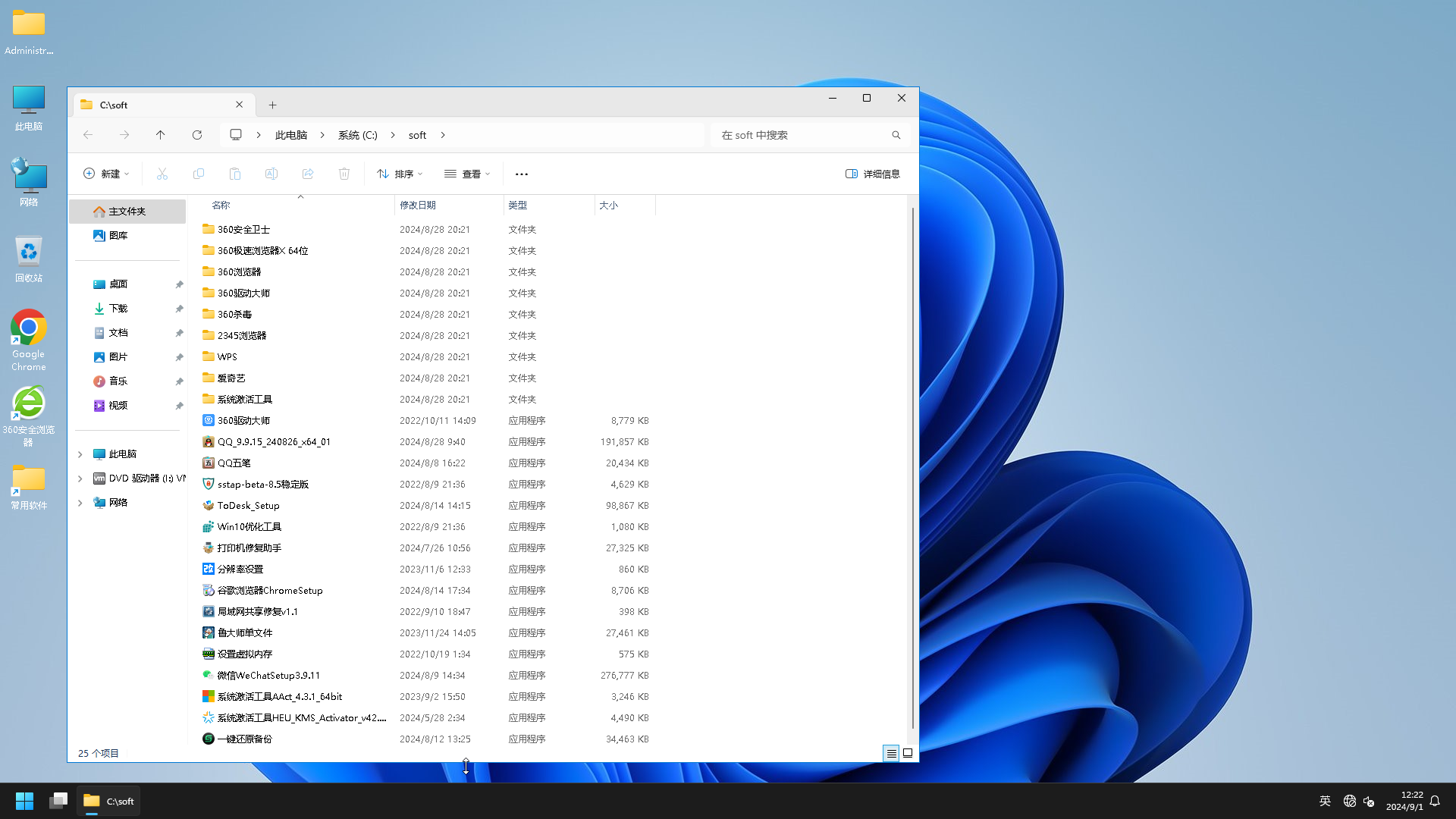This screenshot has width=1456, height=819.
Task: Click the Delete trash icon
Action: tap(344, 174)
